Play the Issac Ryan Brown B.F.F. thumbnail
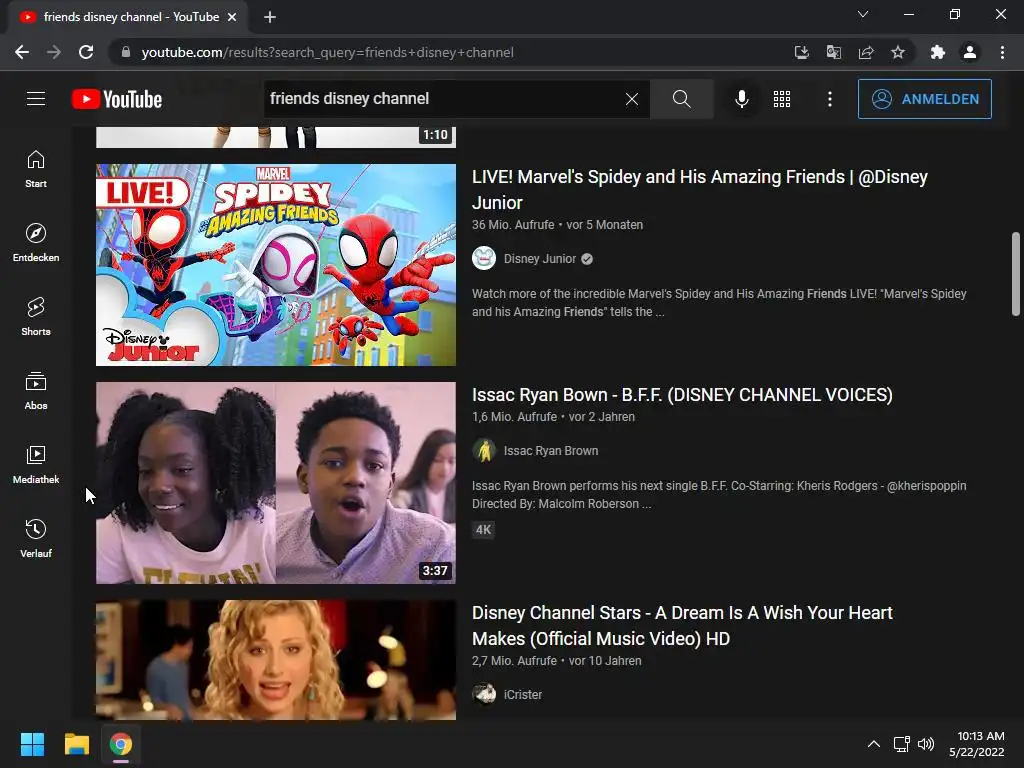This screenshot has width=1024, height=768. 276,483
